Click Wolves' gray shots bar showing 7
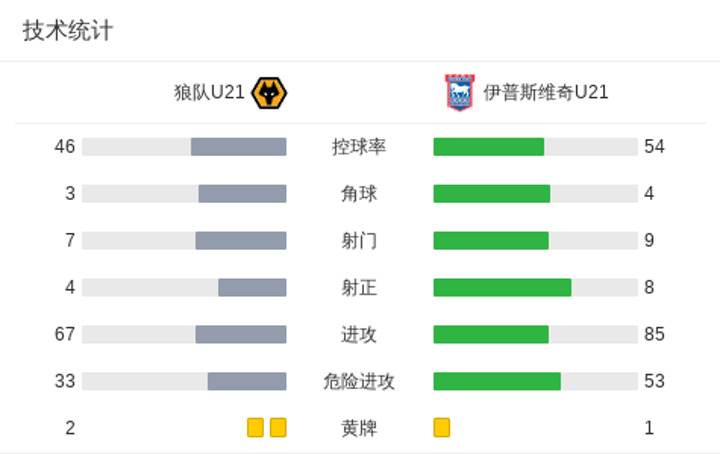This screenshot has width=720, height=454. click(241, 241)
